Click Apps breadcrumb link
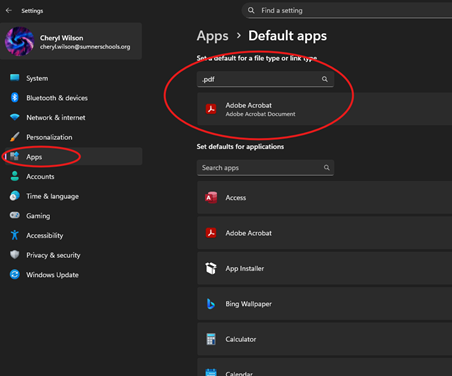 click(x=212, y=36)
